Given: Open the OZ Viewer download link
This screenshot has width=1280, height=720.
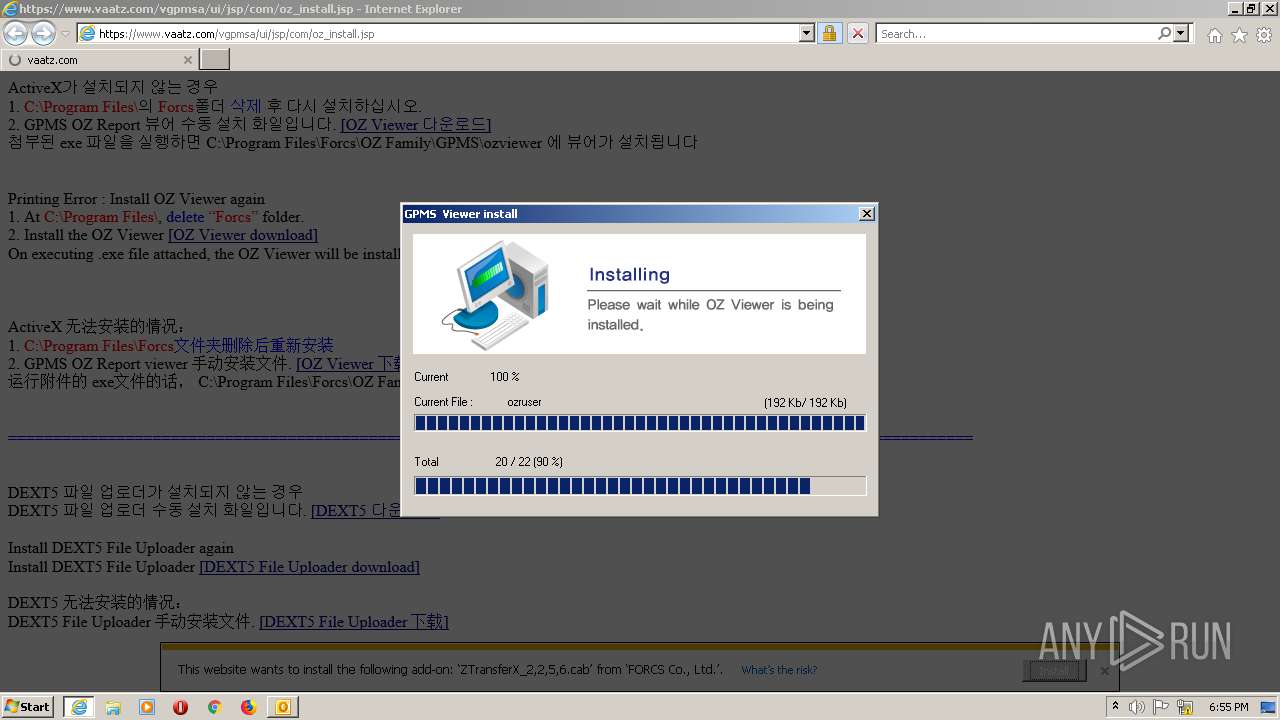Looking at the screenshot, I should tap(243, 235).
